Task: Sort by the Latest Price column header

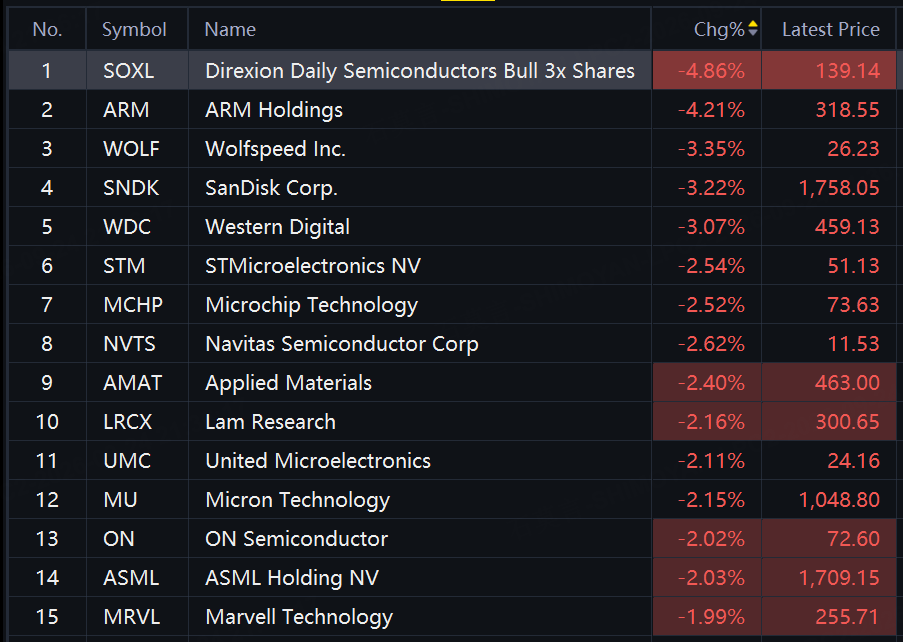Action: click(x=830, y=29)
